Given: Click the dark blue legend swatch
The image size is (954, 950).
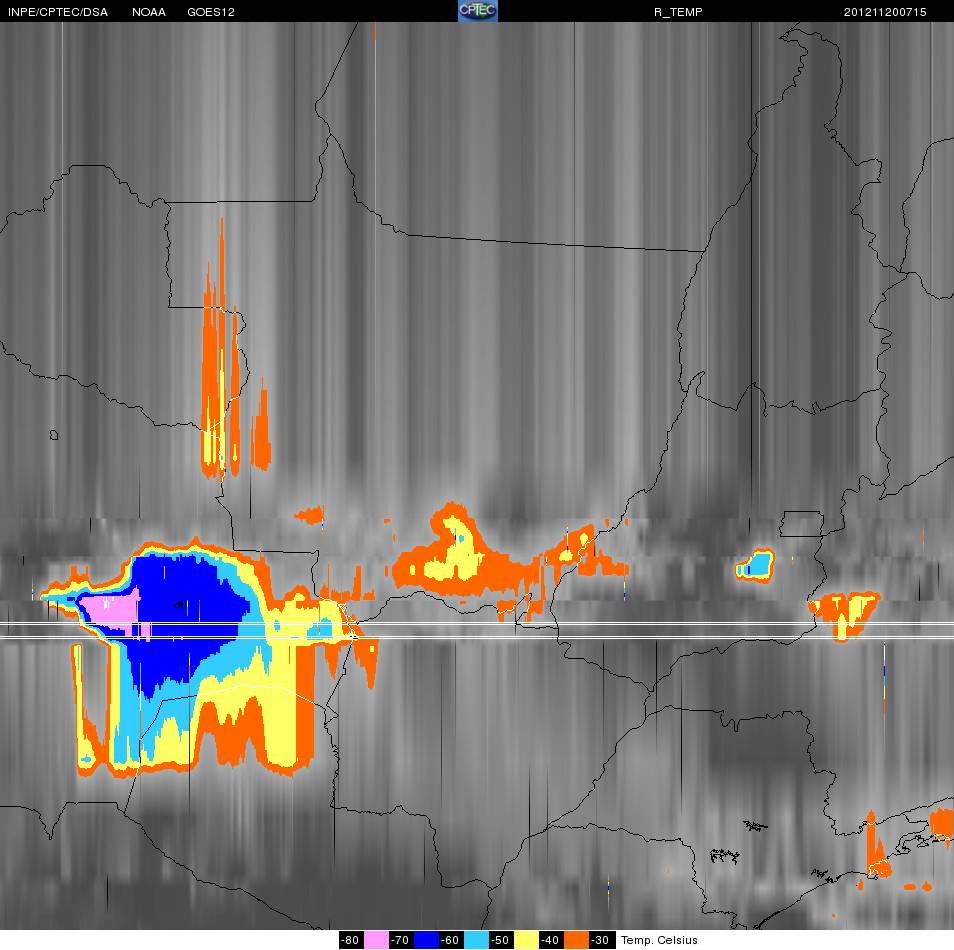Looking at the screenshot, I should (427, 940).
